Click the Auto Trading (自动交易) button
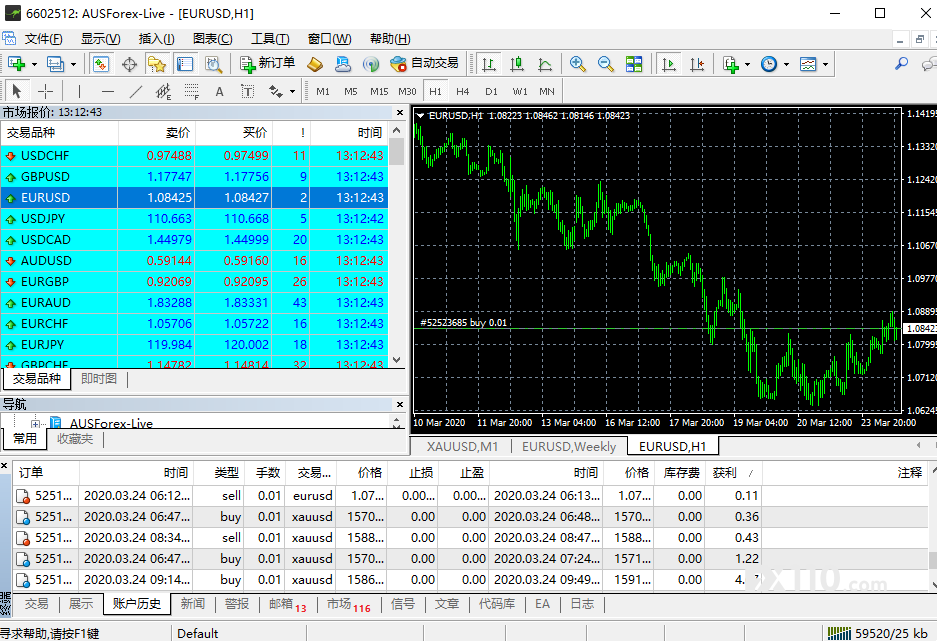 (424, 63)
